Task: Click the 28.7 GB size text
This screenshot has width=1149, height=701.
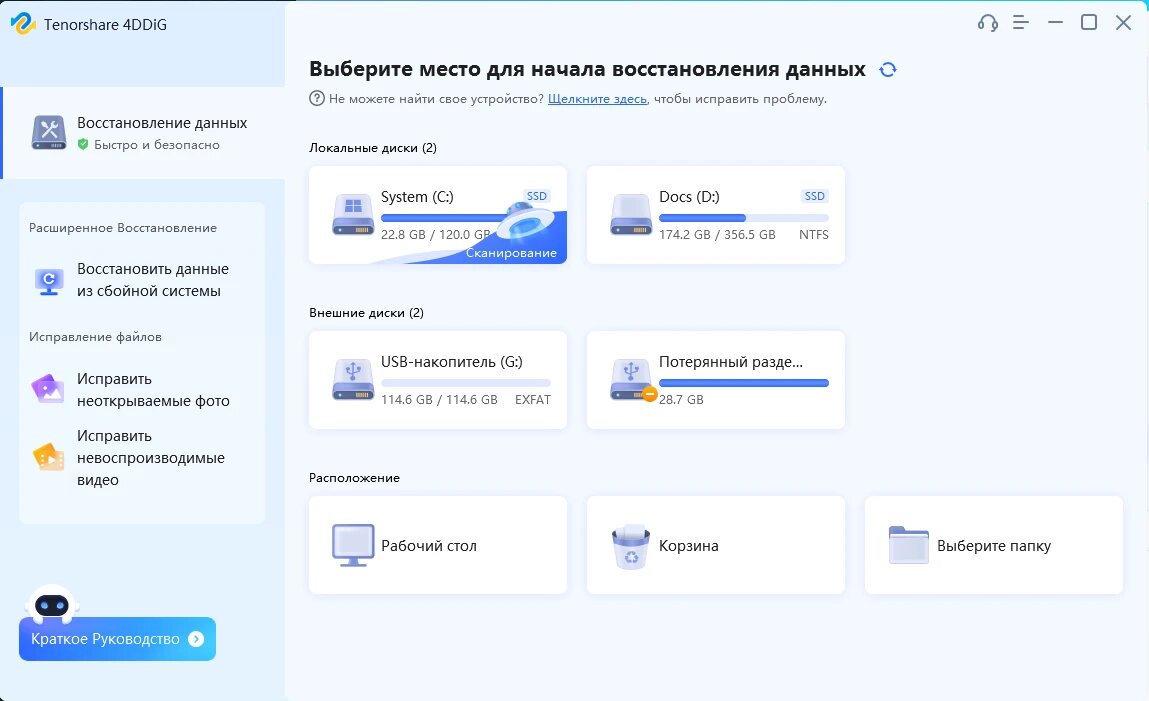Action: pyautogui.click(x=681, y=399)
